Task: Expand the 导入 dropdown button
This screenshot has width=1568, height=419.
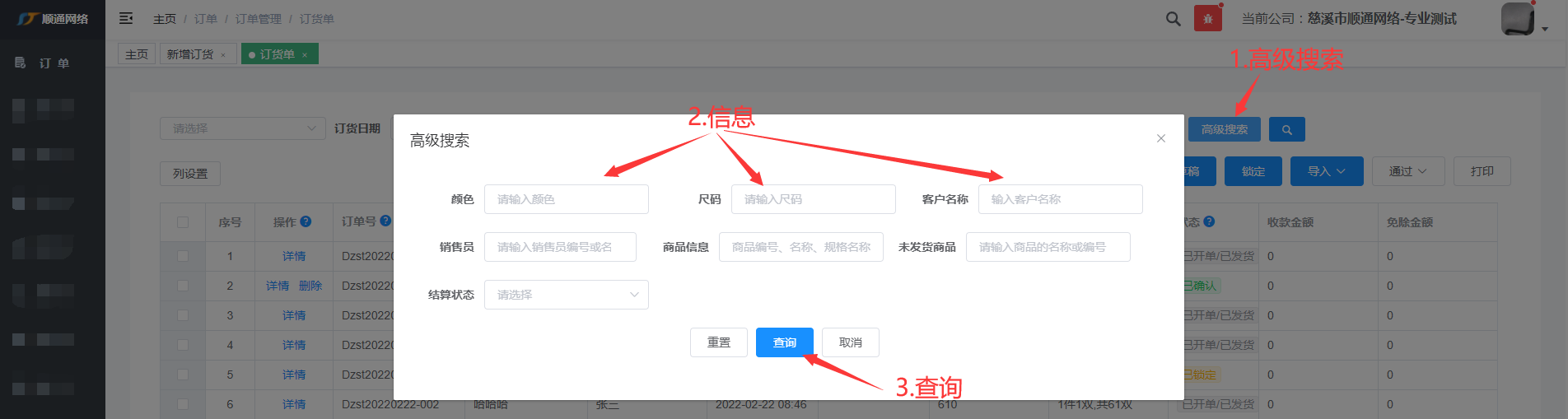Action: tap(1326, 171)
